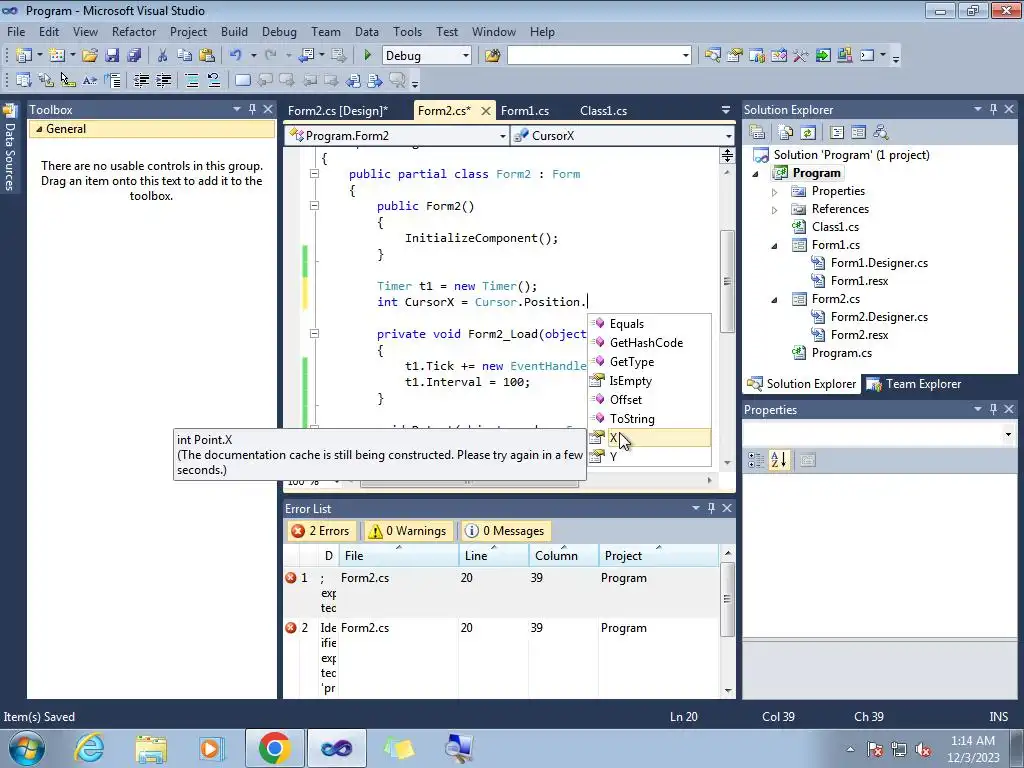The width and height of the screenshot is (1024, 768).
Task: Start debugging with the green play icon
Action: point(367,56)
